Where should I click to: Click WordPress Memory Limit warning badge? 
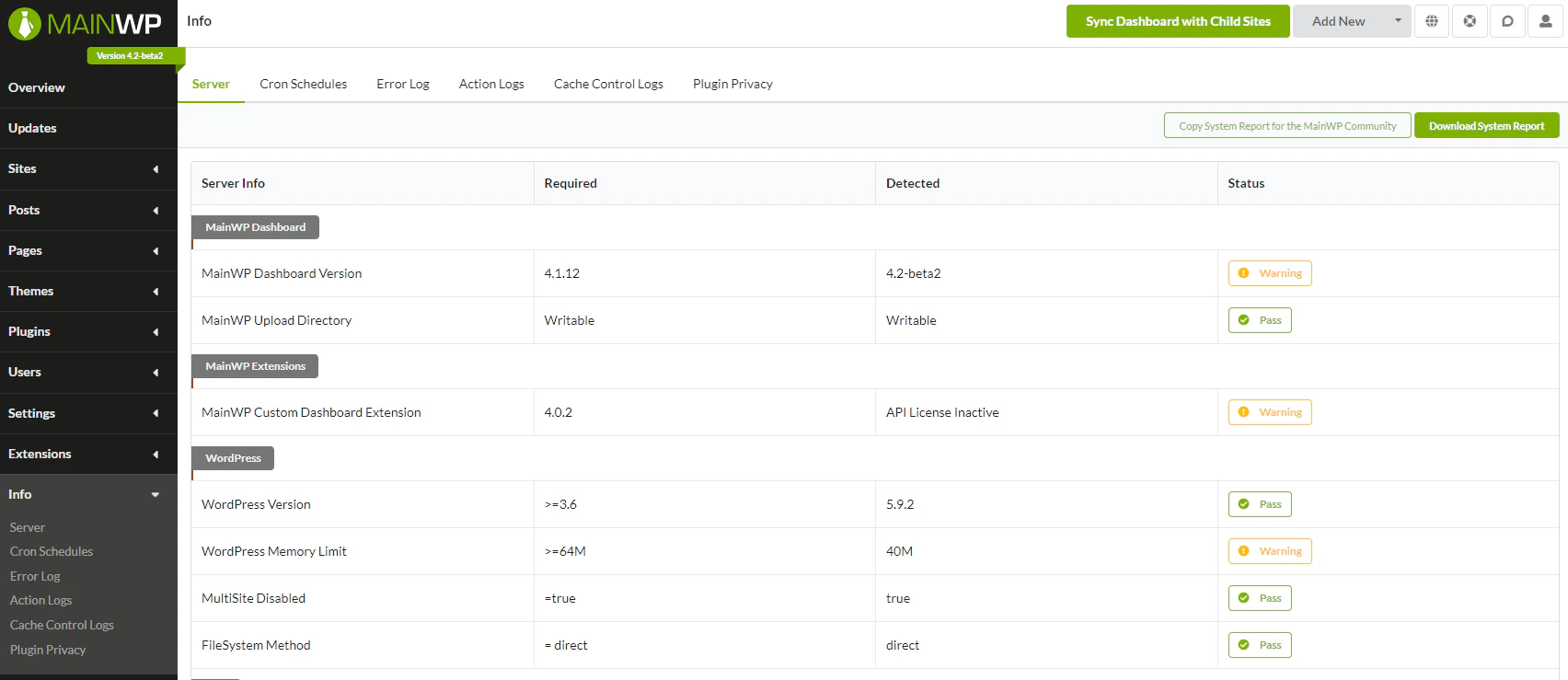pos(1270,551)
